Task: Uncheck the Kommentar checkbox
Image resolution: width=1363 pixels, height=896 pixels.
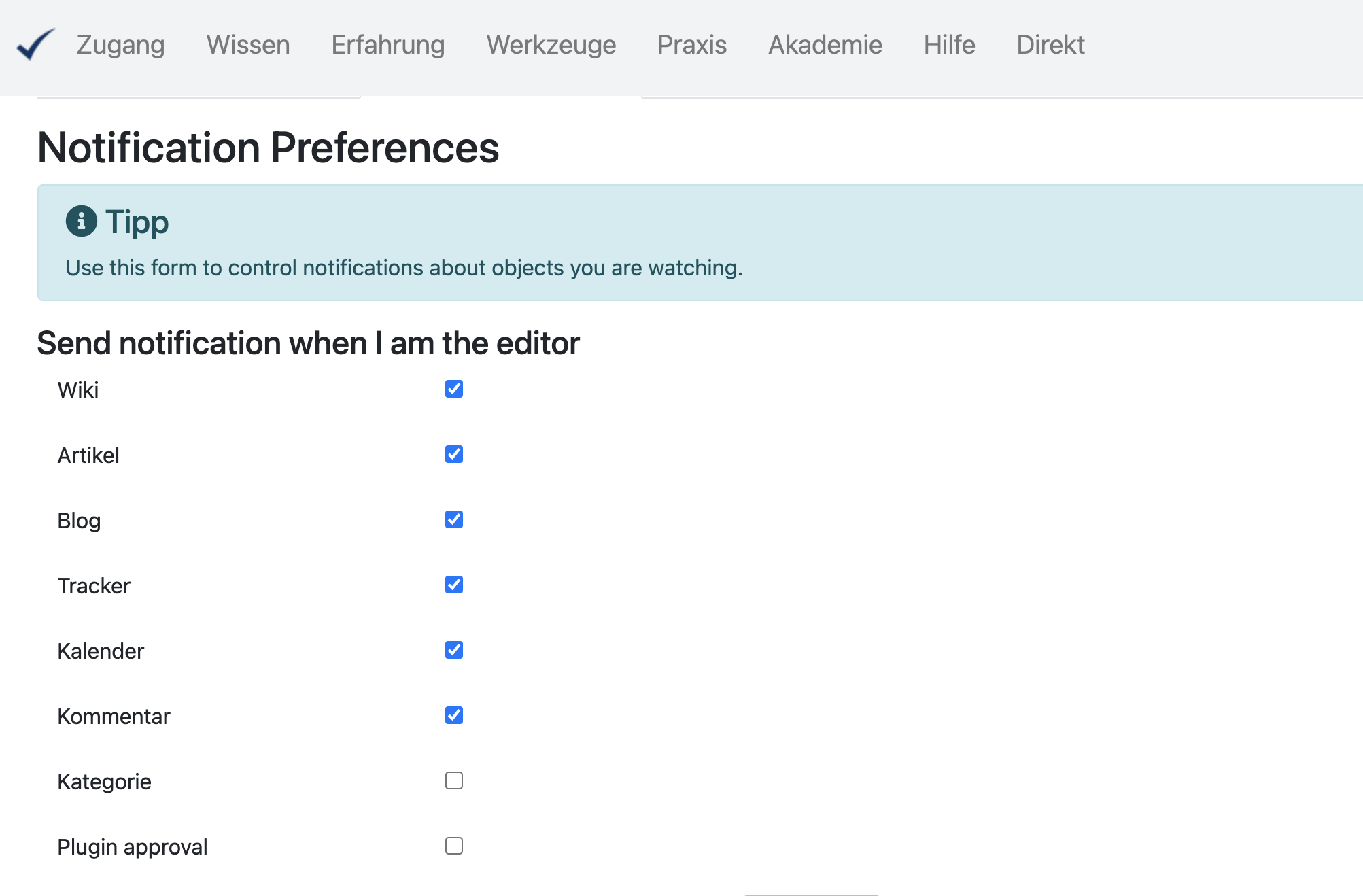Action: (x=454, y=715)
